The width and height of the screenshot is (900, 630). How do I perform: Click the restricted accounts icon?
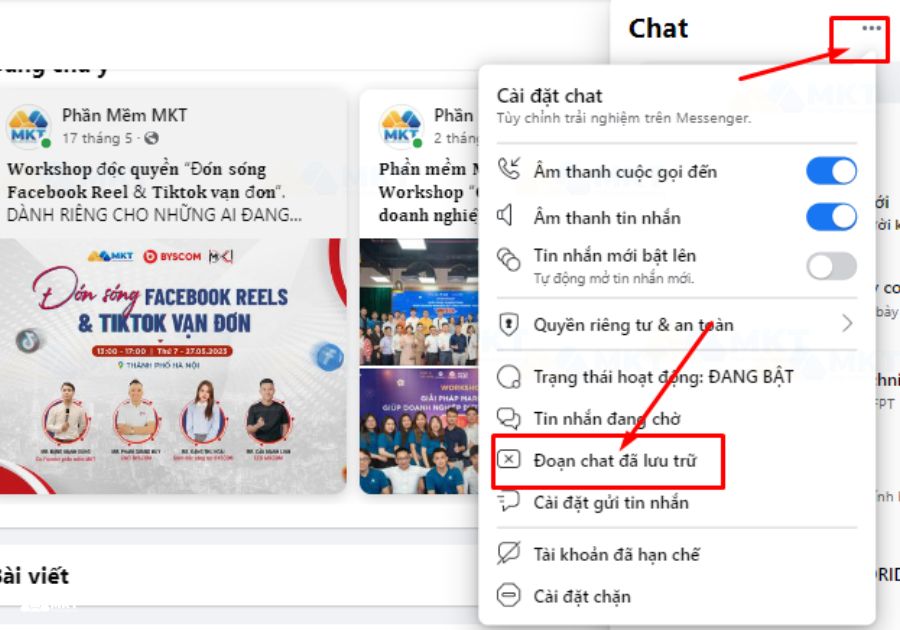click(x=509, y=553)
